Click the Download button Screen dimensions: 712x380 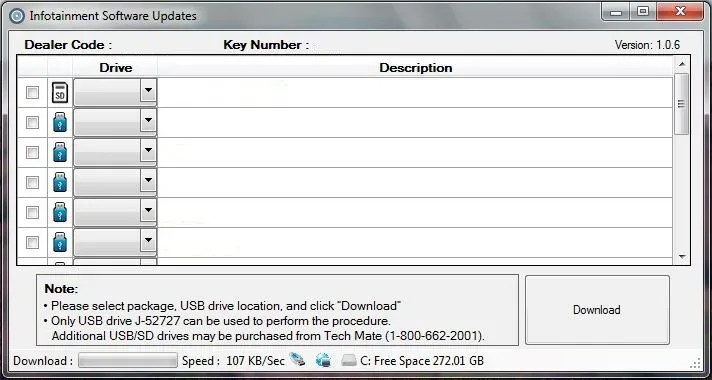click(597, 310)
